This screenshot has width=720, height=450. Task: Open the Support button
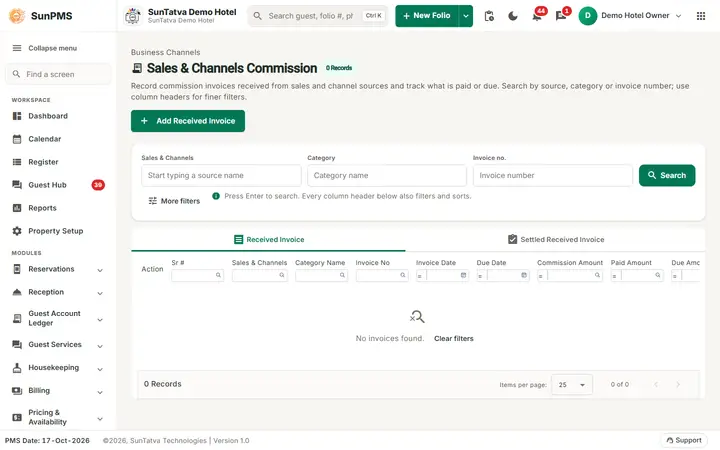684,440
